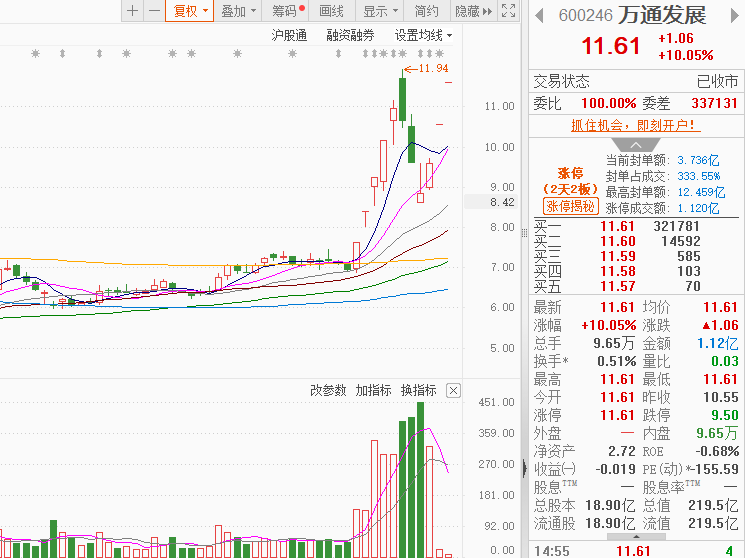Expand the 显示 display dropdown
Image resolution: width=745 pixels, height=558 pixels.
(x=380, y=10)
